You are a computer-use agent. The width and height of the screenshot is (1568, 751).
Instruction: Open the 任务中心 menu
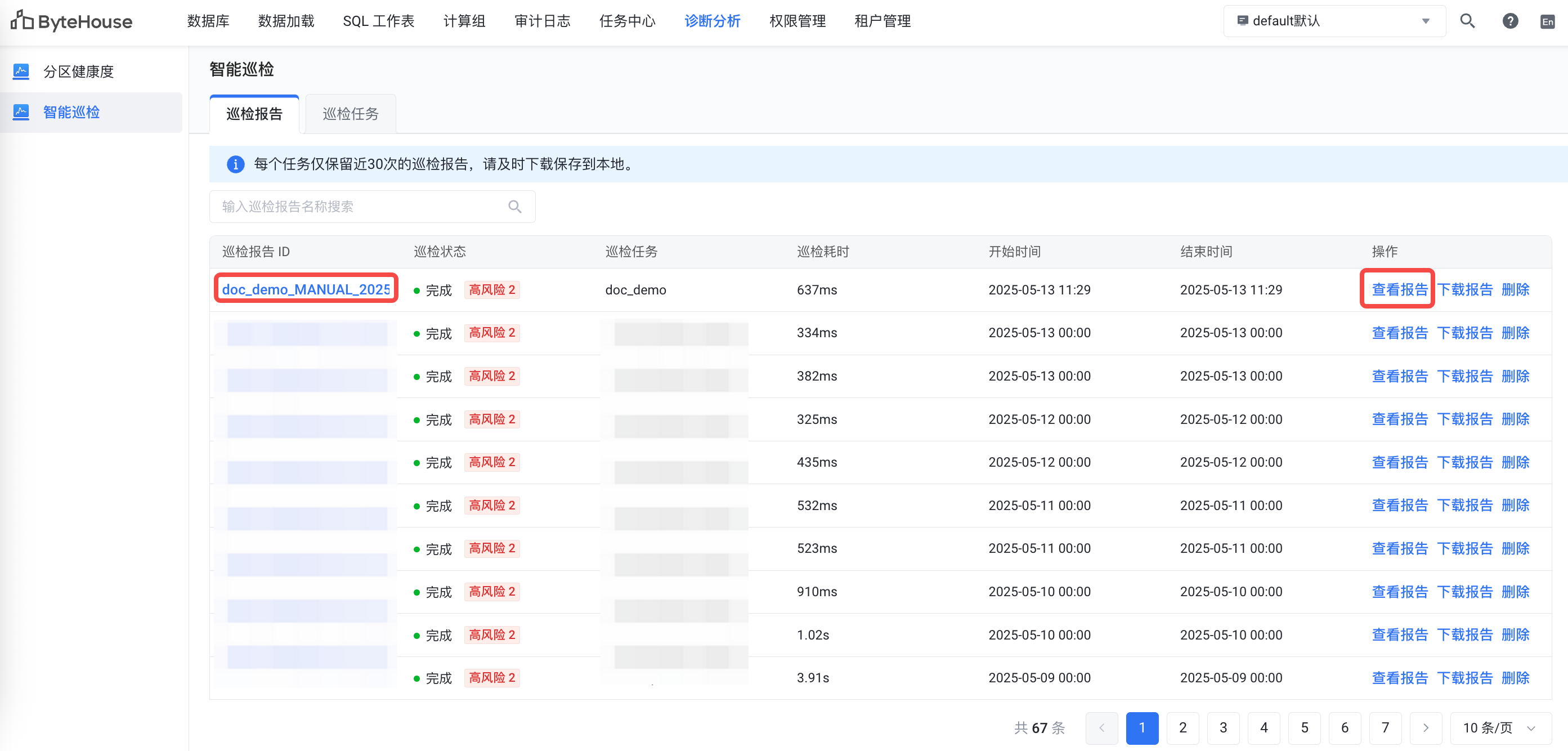[628, 21]
